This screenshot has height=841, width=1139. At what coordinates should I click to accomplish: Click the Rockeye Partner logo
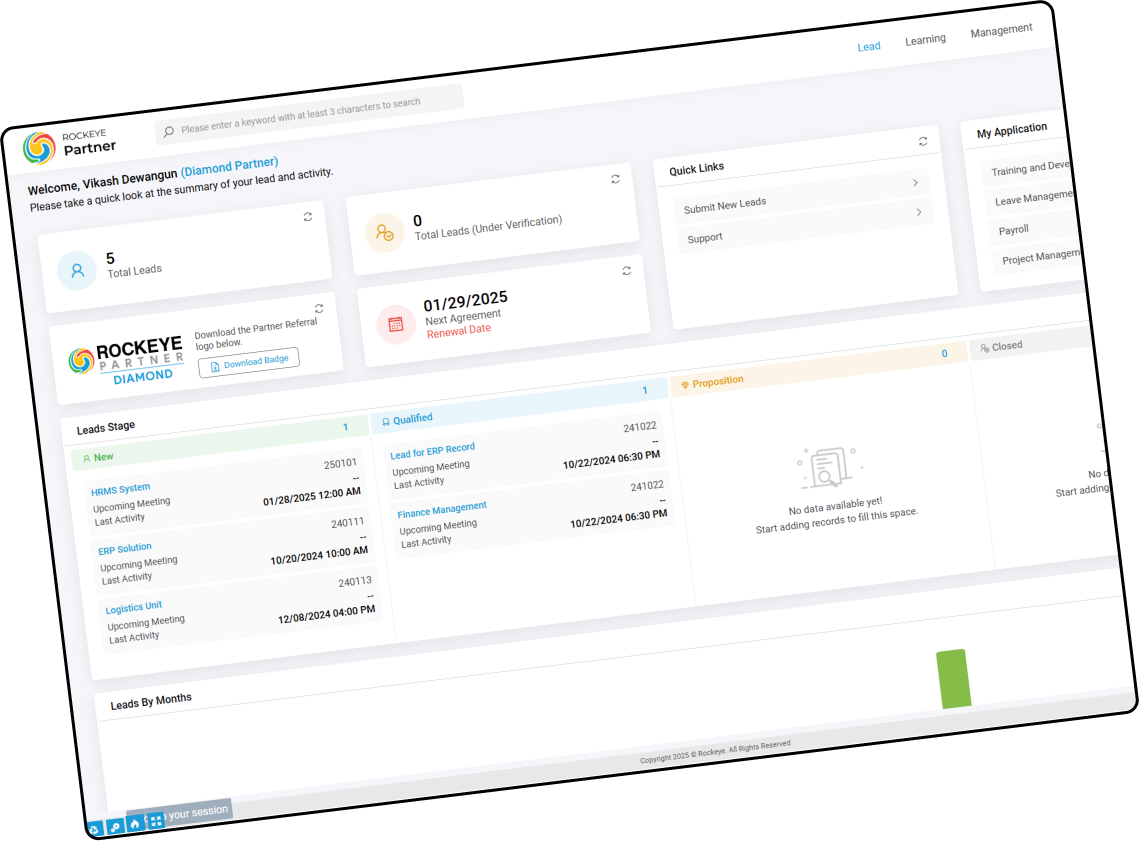coord(68,145)
